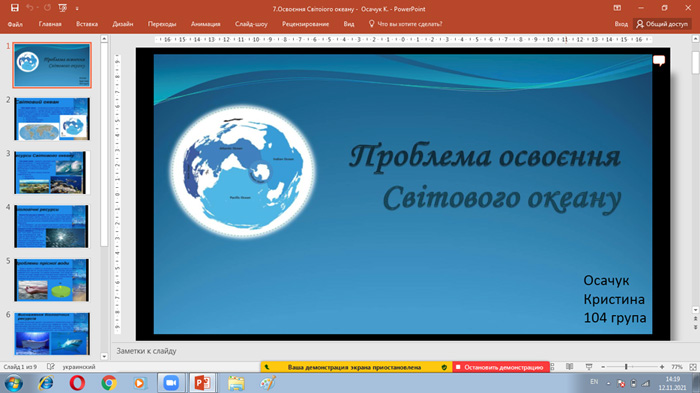The width and height of the screenshot is (700, 393).
Task: Click the zoom slider handle in status bar
Action: (626, 367)
